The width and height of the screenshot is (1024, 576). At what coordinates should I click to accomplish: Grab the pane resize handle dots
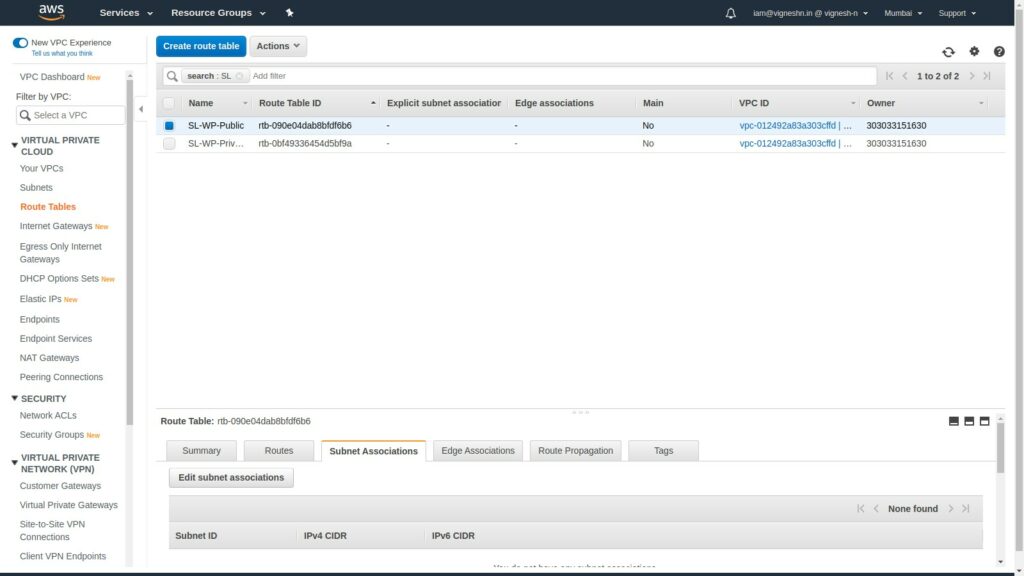pos(580,412)
